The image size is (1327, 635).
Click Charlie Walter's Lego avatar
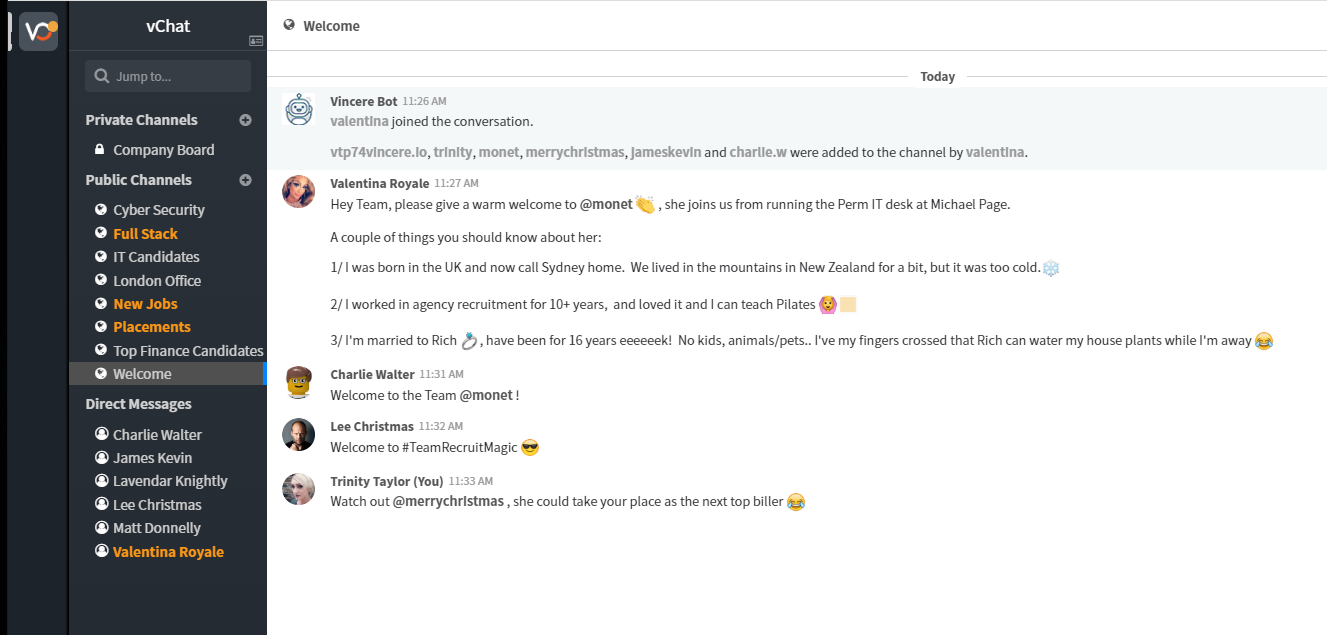coord(299,382)
